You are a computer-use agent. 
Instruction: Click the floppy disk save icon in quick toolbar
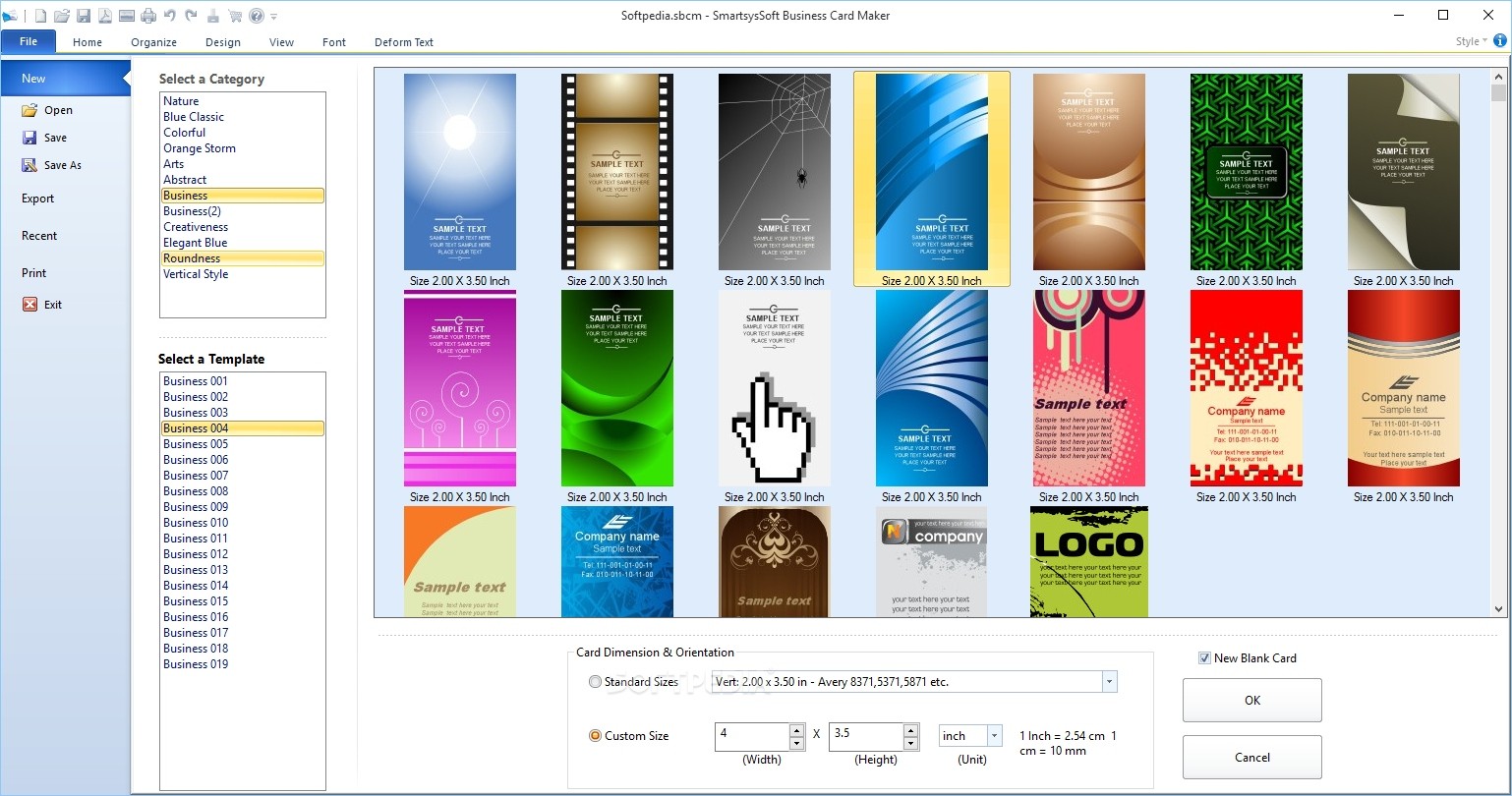[84, 16]
